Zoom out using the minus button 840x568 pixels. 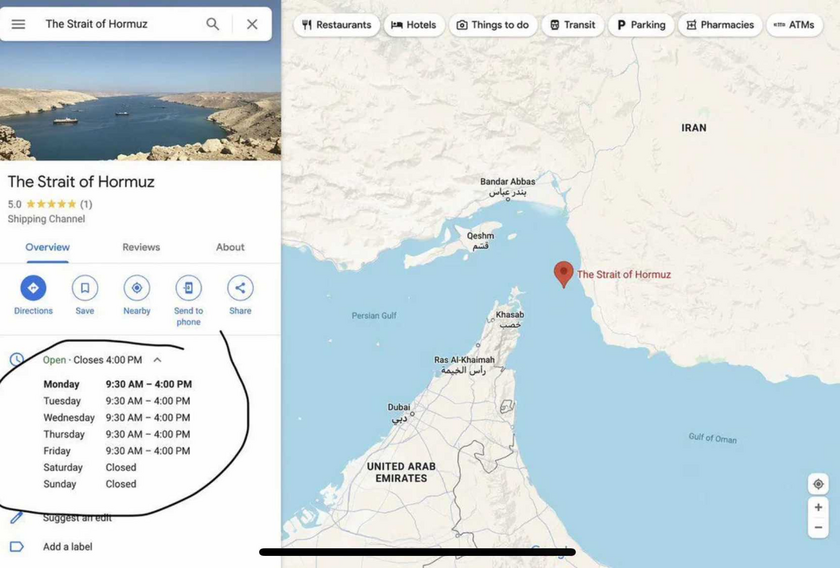click(818, 527)
